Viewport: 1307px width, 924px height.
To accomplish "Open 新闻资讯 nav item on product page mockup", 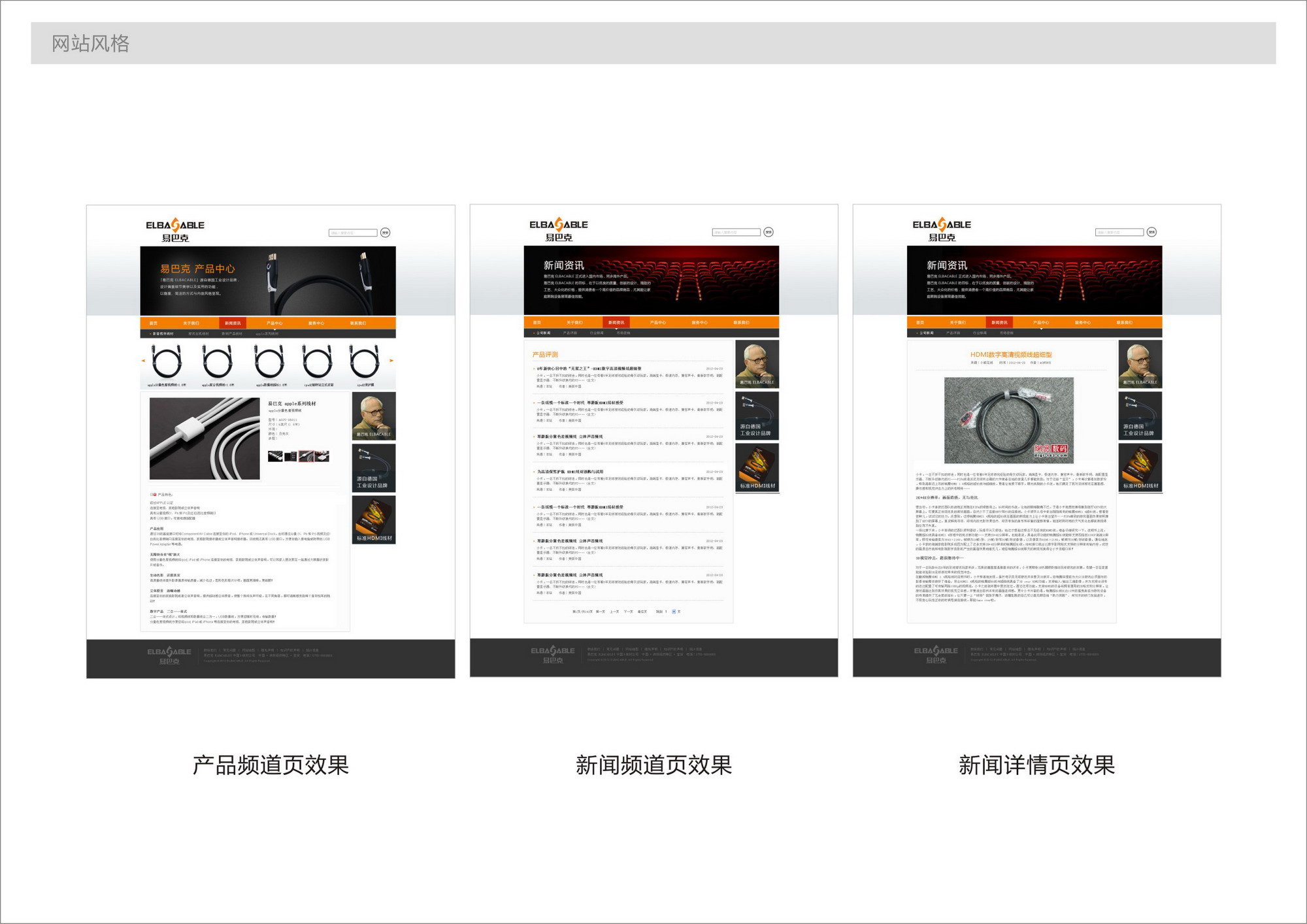I will tap(233, 323).
